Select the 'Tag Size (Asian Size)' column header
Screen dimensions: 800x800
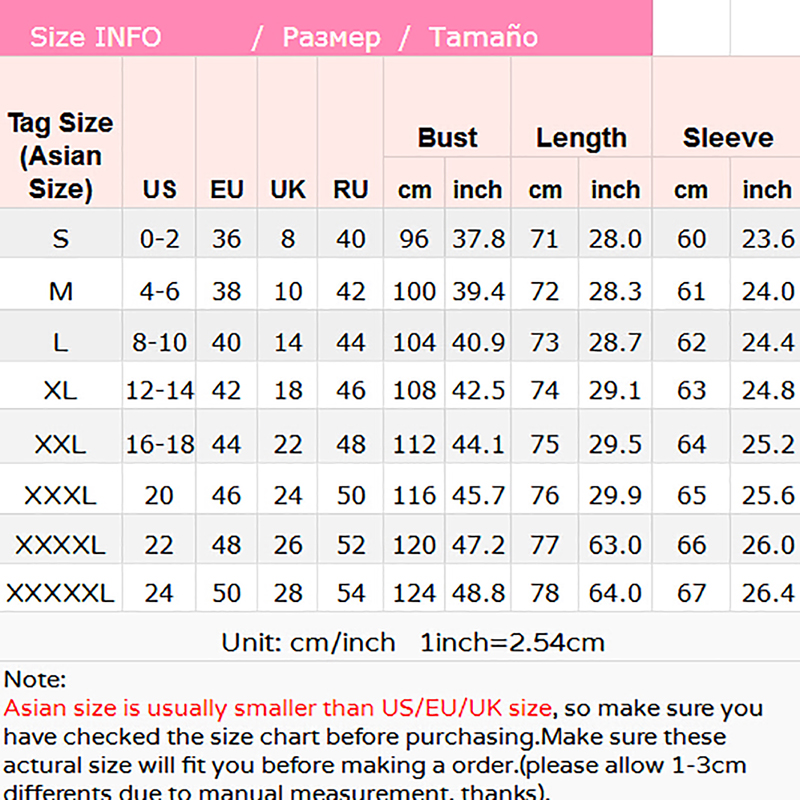pyautogui.click(x=61, y=156)
